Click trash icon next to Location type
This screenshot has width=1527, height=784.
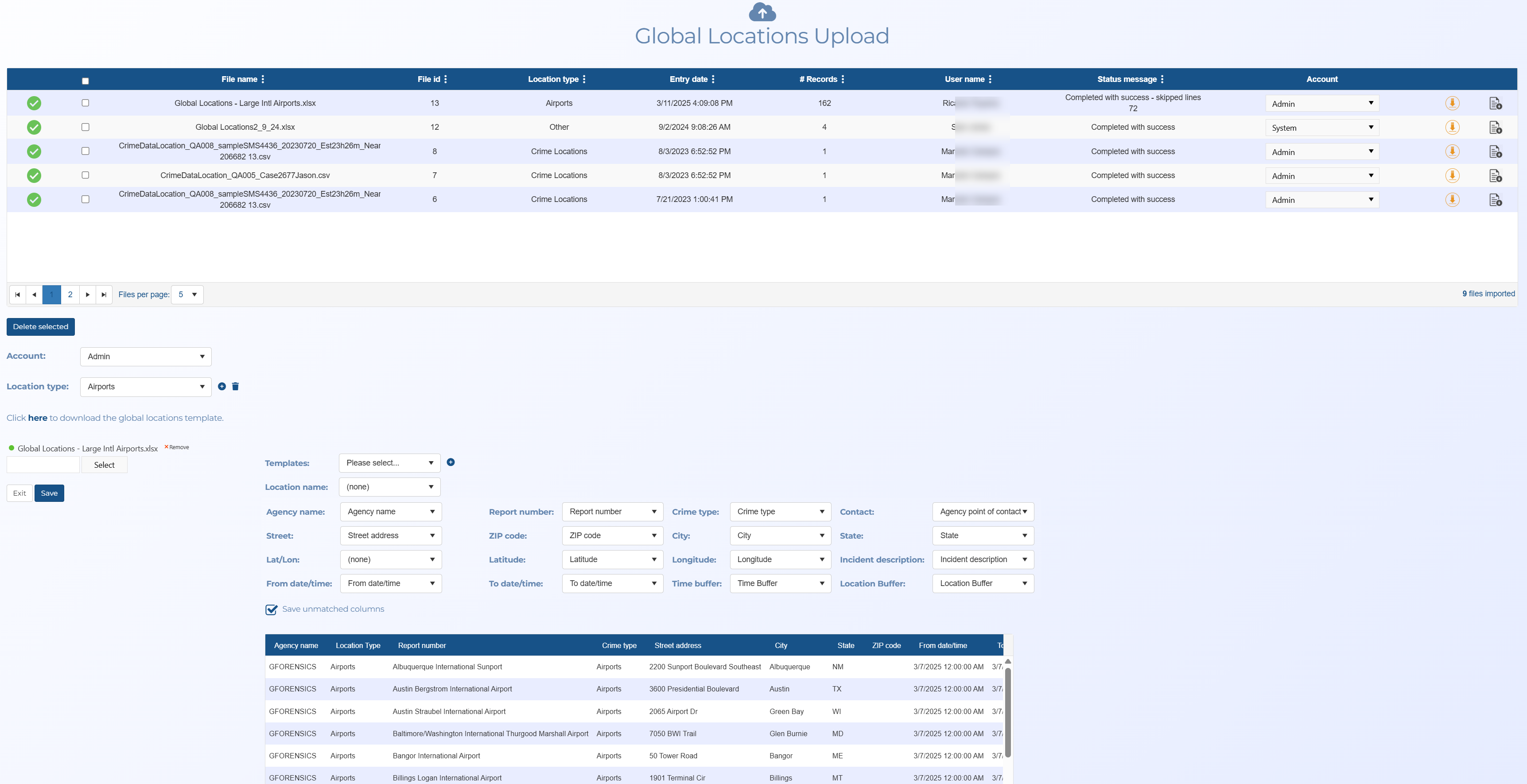[235, 386]
